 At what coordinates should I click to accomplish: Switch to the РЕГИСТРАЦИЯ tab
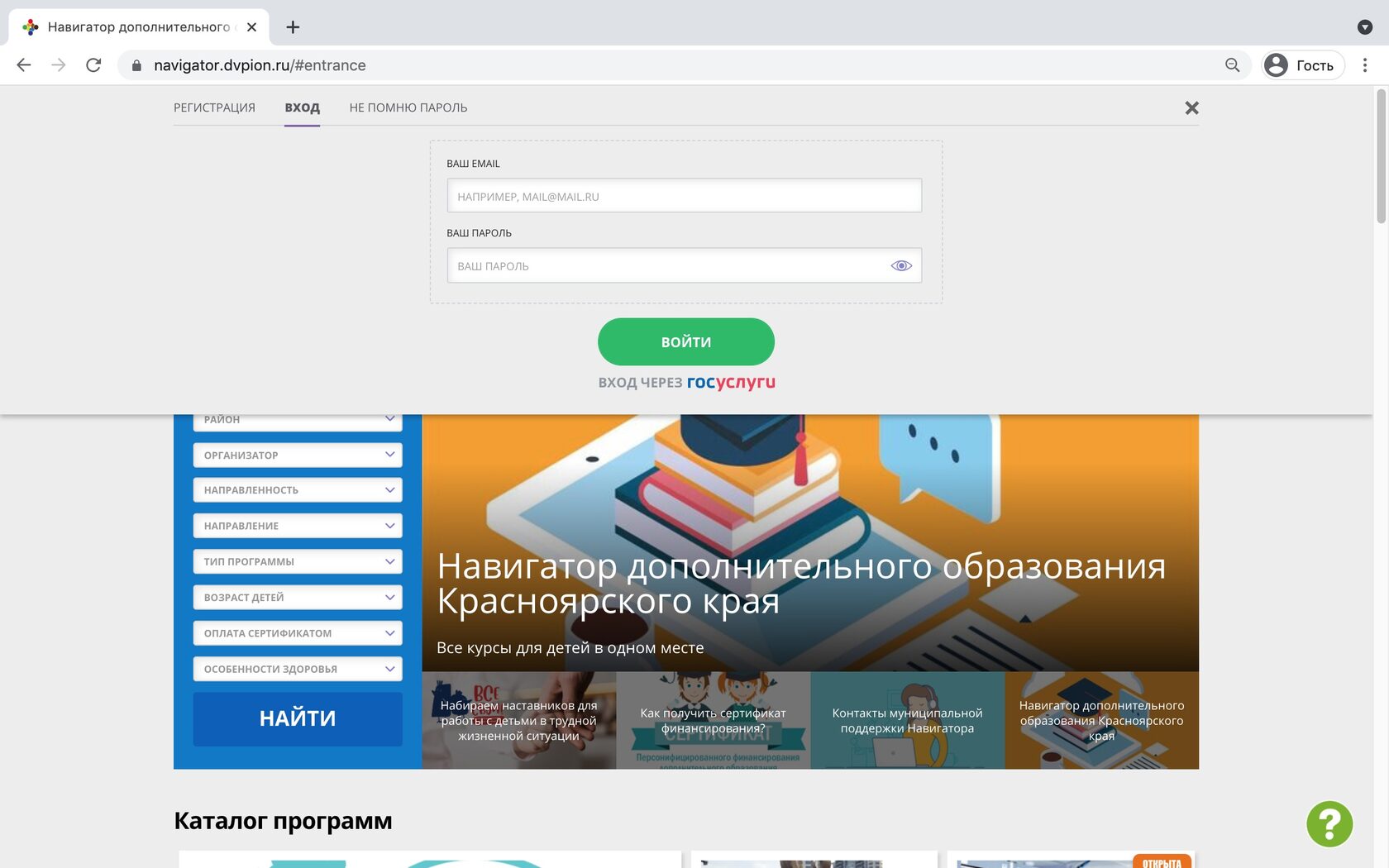pos(214,108)
